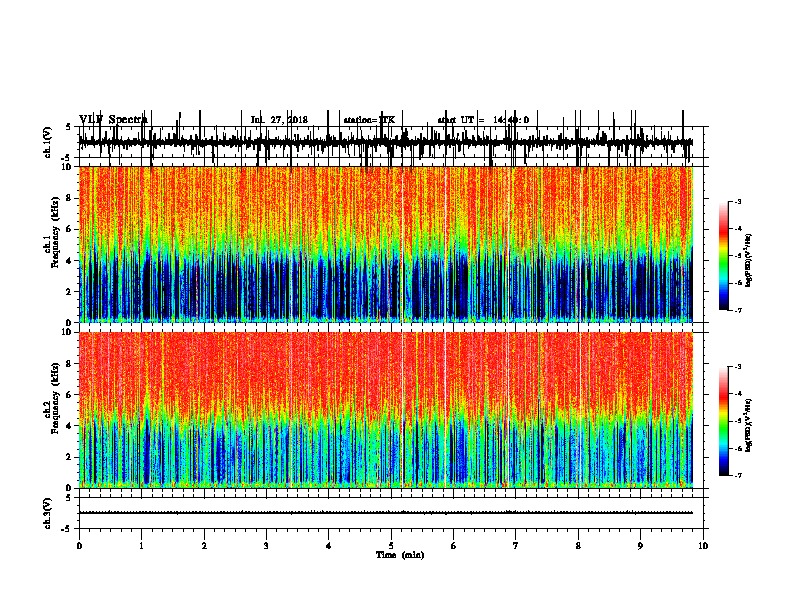792x612 pixels.
Task: Click the ch.3 flat voltage trace
Action: click(x=385, y=513)
